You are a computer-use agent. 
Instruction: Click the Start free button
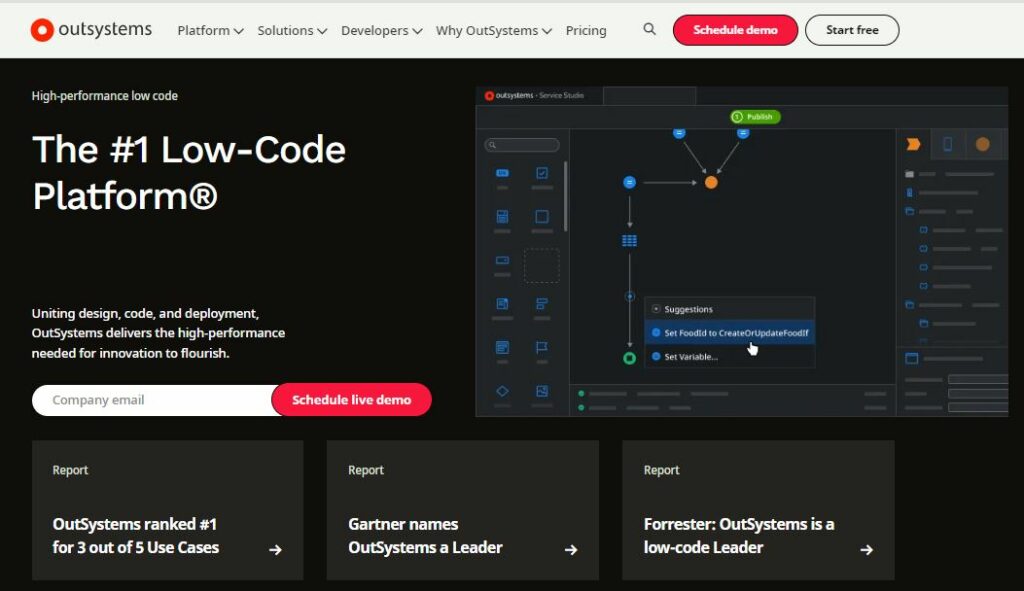(x=852, y=30)
